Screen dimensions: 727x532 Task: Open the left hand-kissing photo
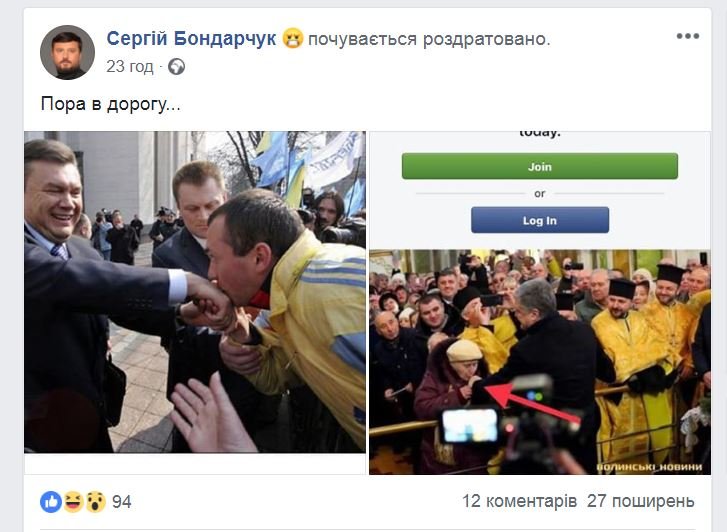click(195, 292)
